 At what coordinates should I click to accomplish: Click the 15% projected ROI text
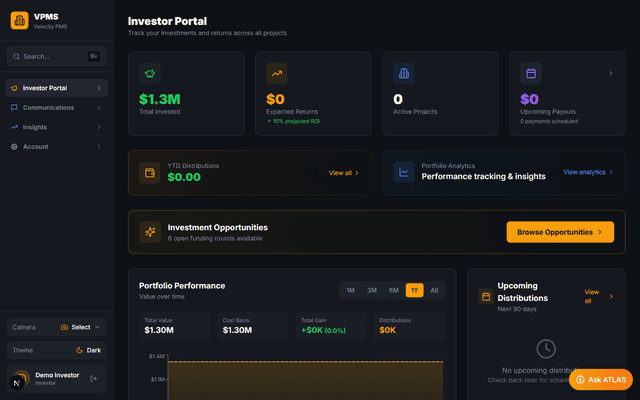tap(296, 121)
